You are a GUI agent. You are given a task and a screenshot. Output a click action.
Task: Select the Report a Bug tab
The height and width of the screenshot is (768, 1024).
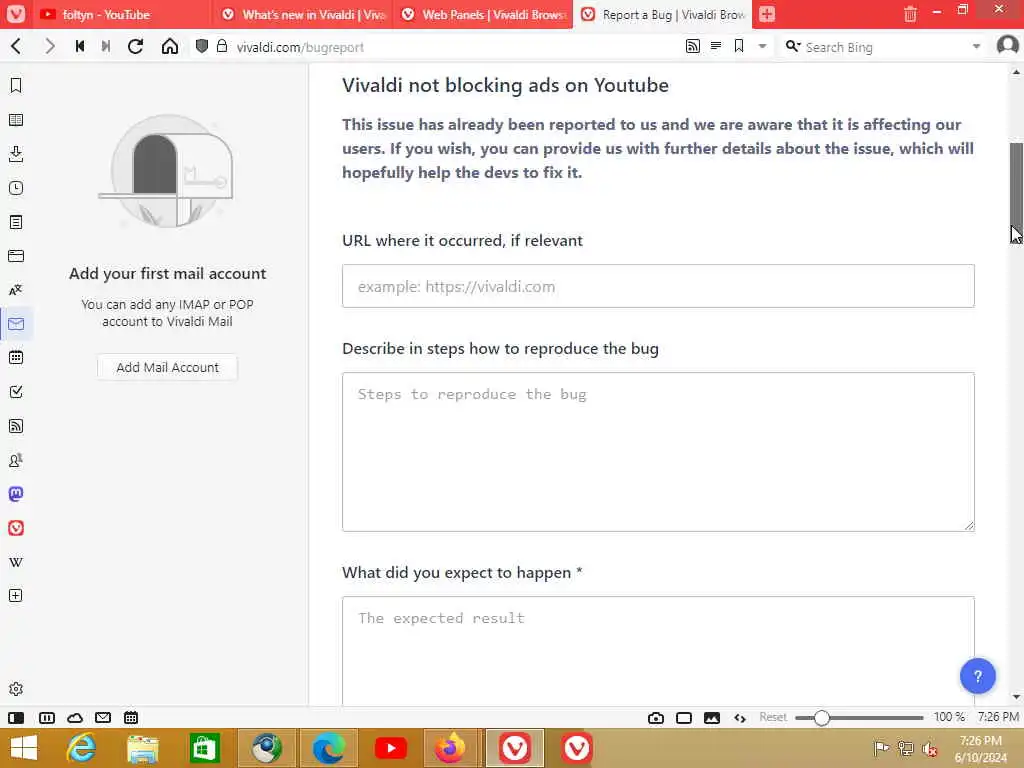pyautogui.click(x=662, y=14)
